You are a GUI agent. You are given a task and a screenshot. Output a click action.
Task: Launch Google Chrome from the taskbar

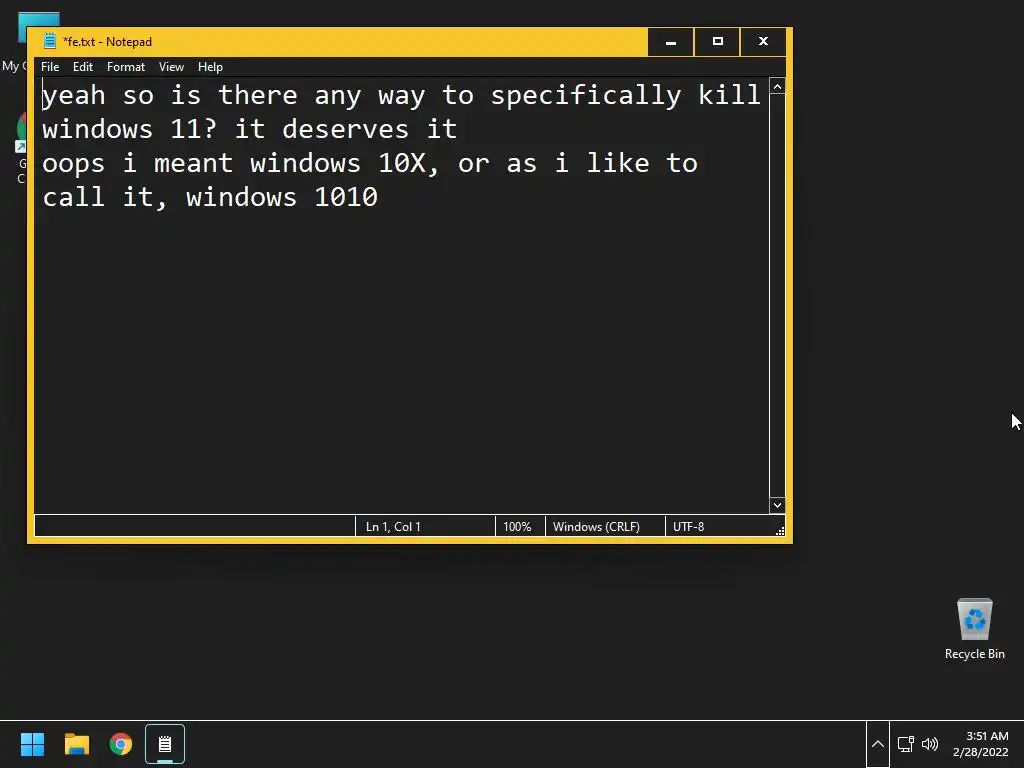(121, 744)
